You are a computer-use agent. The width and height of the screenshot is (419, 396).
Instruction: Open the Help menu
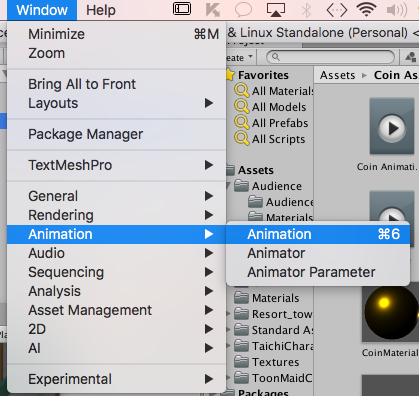coord(101,10)
